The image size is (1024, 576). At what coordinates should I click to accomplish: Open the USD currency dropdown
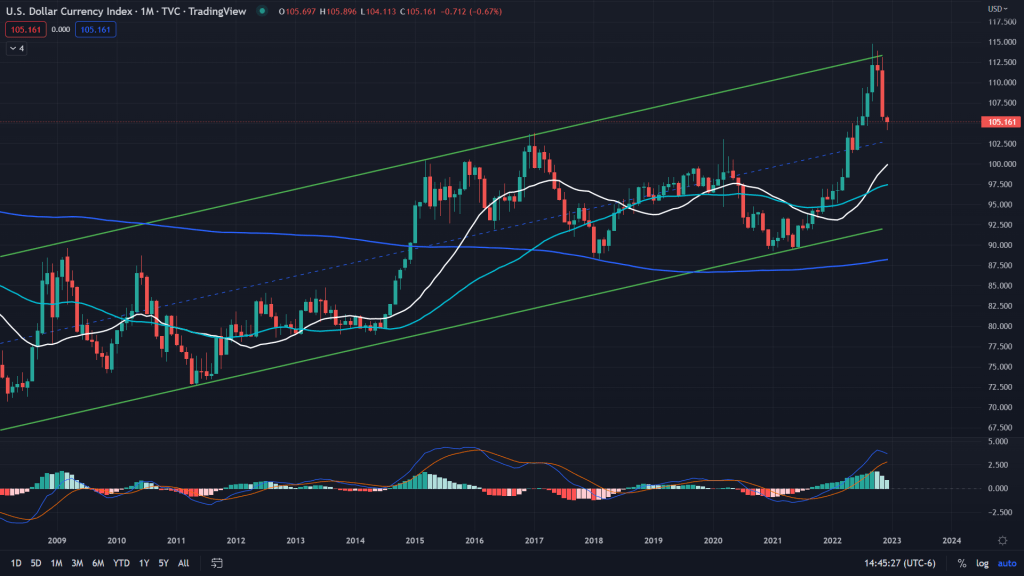click(995, 9)
